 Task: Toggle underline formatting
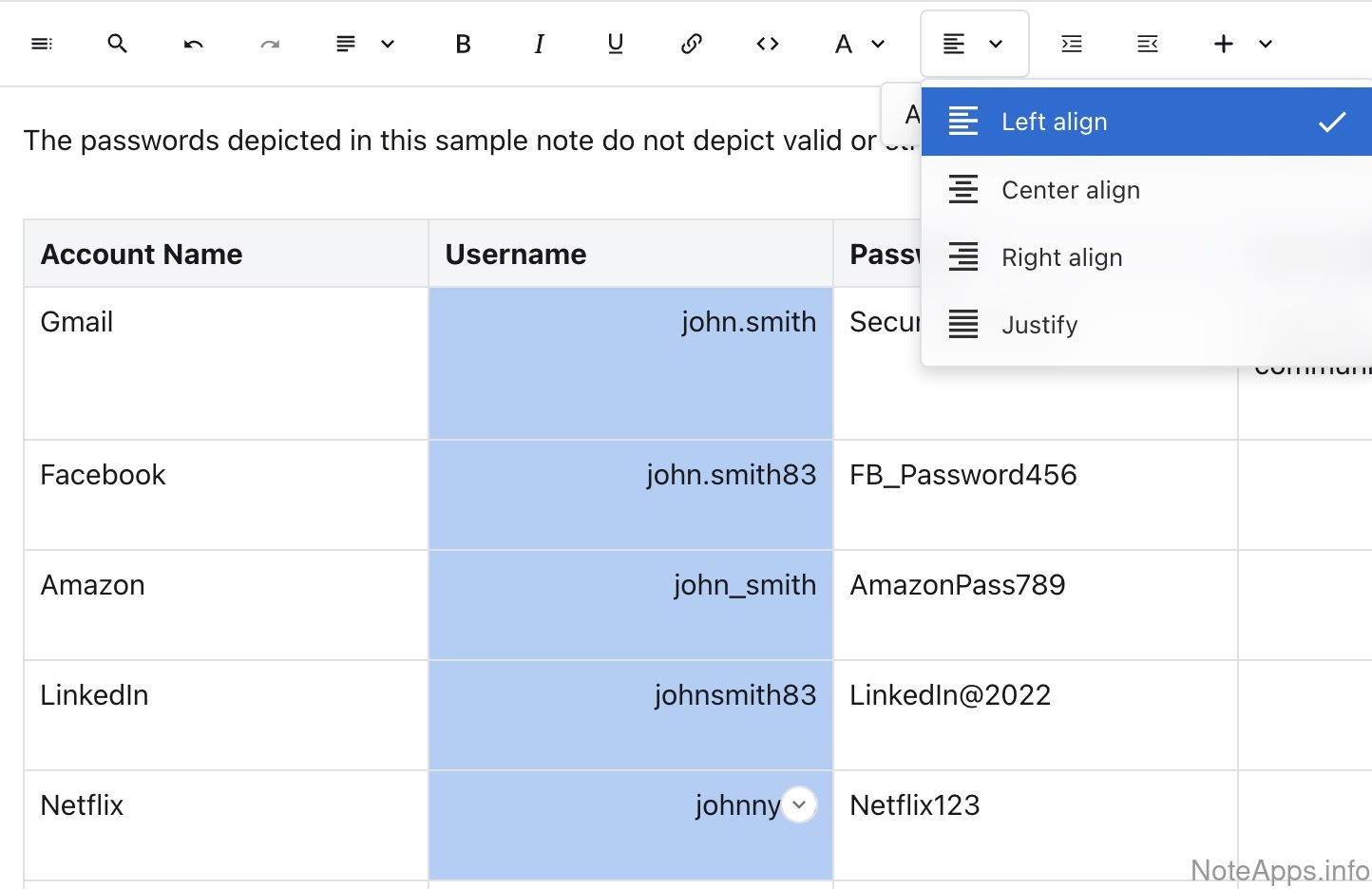coord(616,44)
